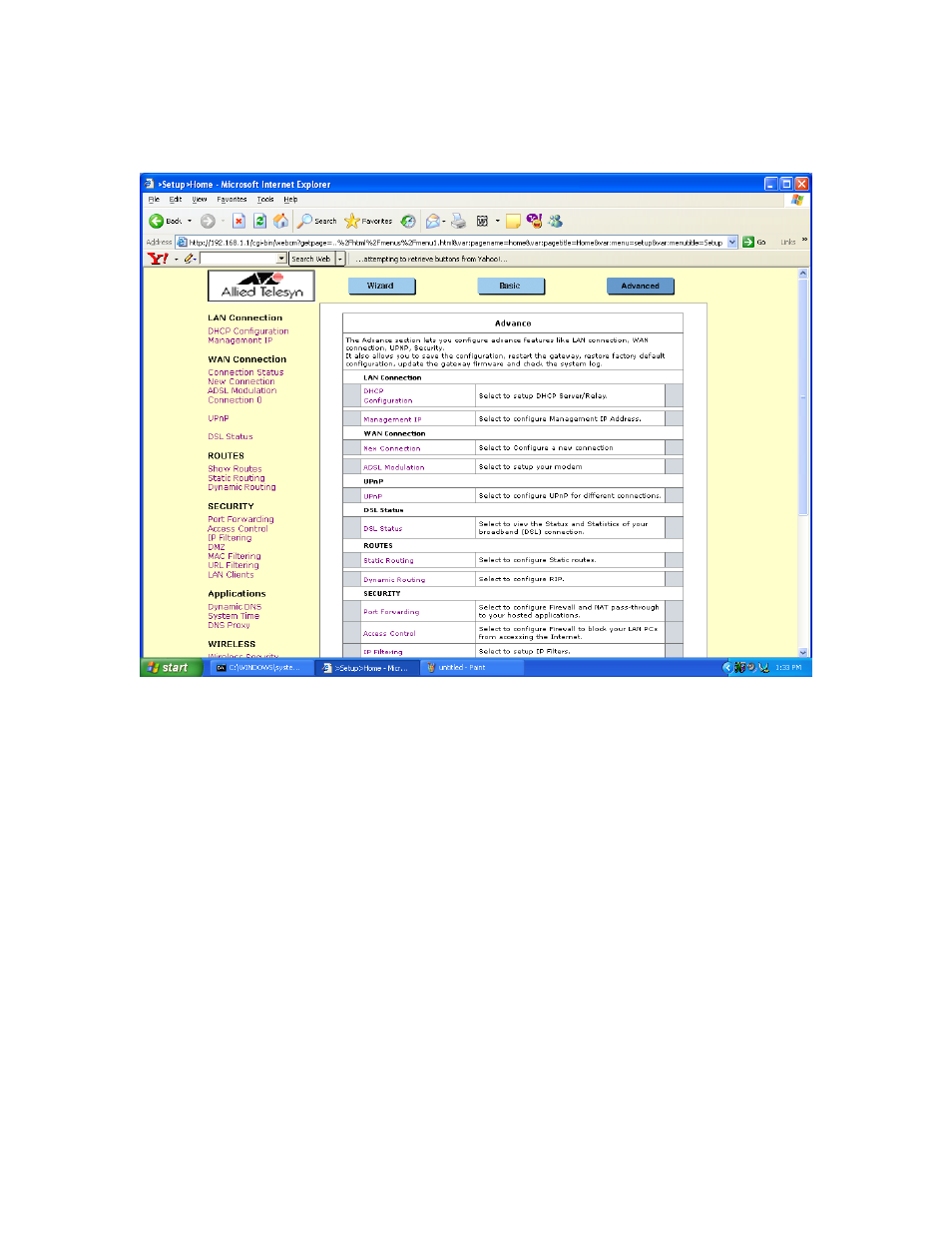Stop loading the page

click(239, 221)
